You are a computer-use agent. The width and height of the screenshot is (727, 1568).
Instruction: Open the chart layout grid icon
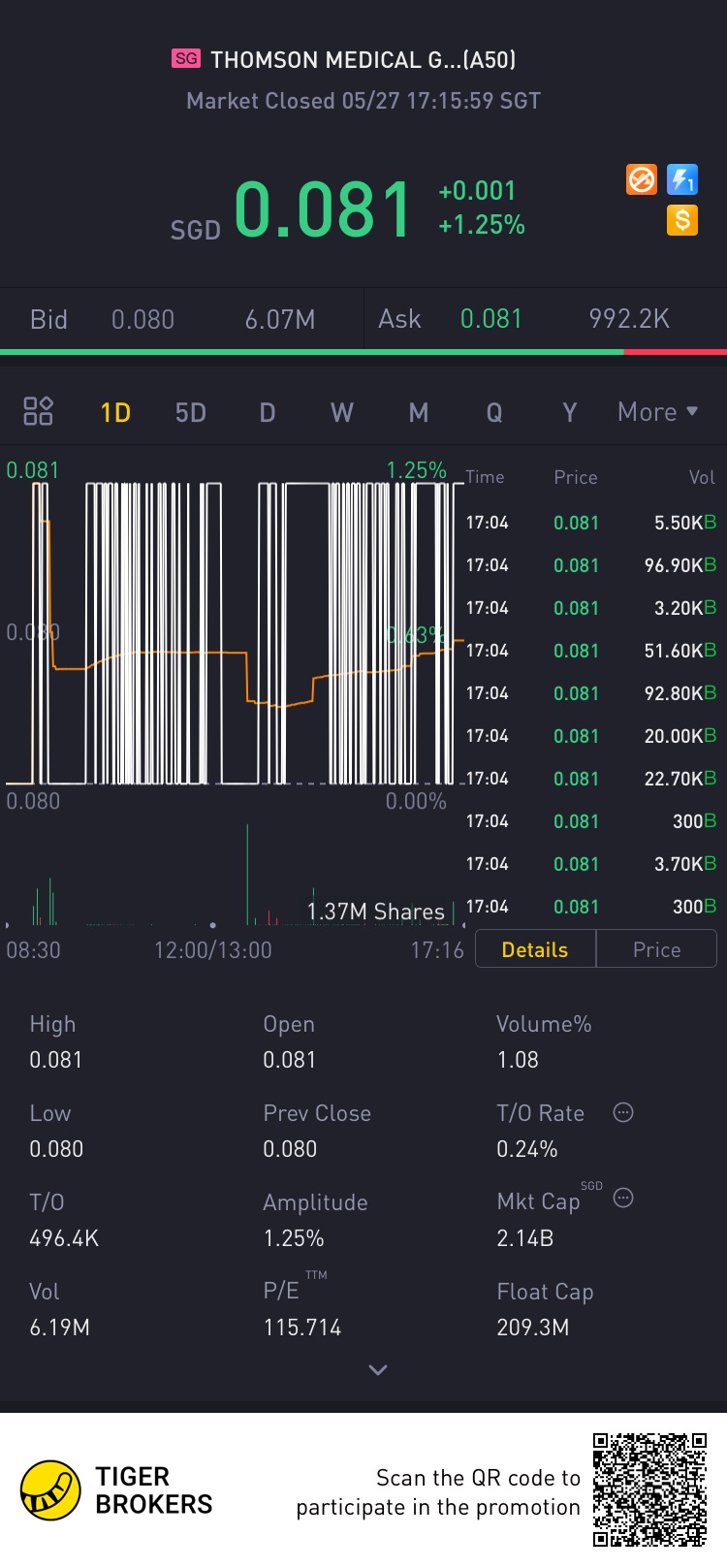(38, 411)
